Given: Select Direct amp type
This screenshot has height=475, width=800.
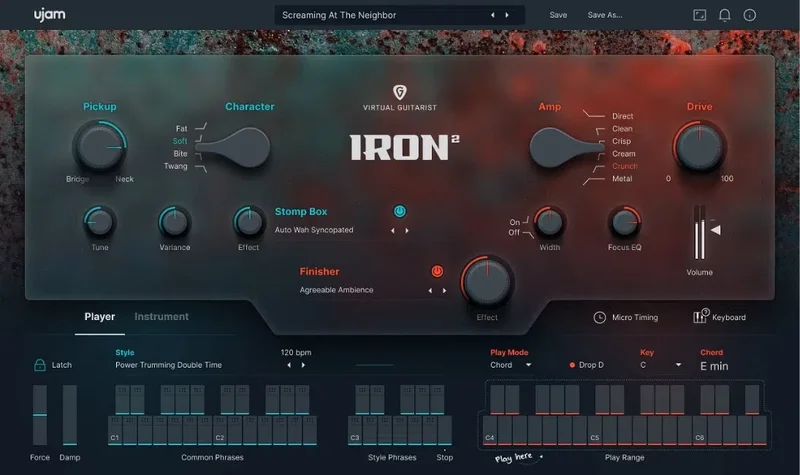Looking at the screenshot, I should tap(622, 116).
